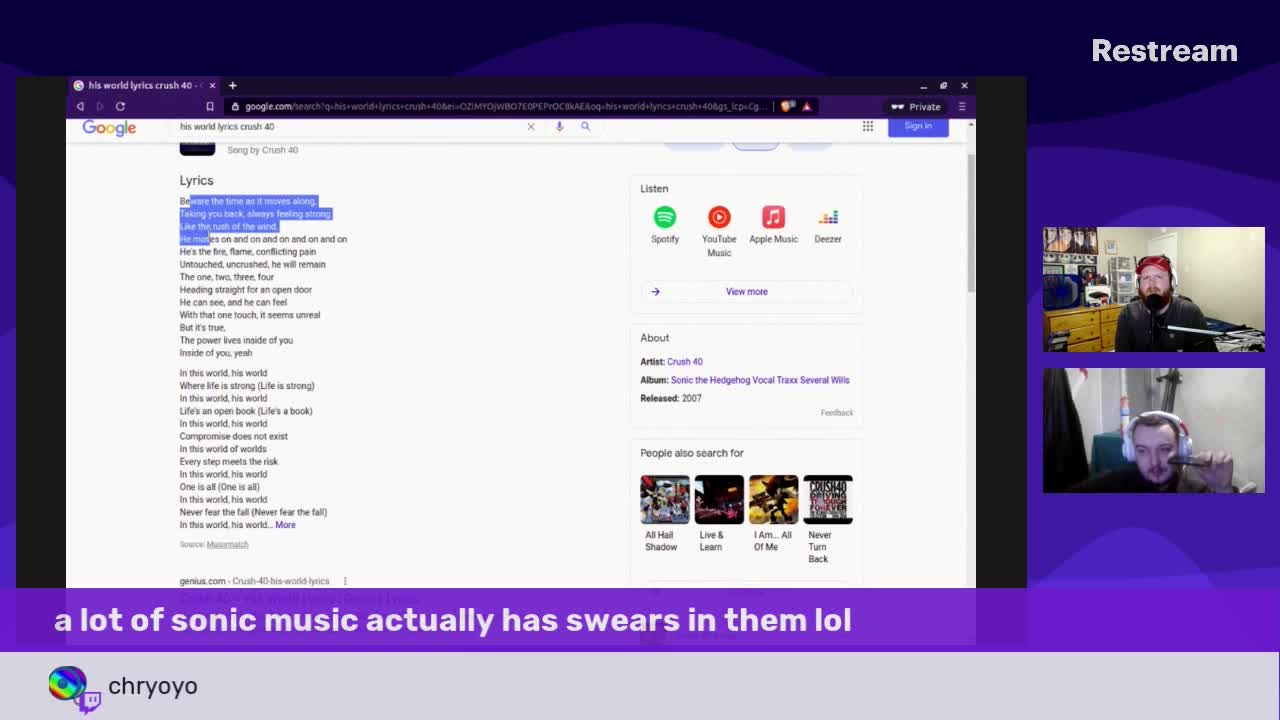The width and height of the screenshot is (1280, 720).
Task: Click lyric line 'Compromise does not exist'
Action: [x=233, y=436]
